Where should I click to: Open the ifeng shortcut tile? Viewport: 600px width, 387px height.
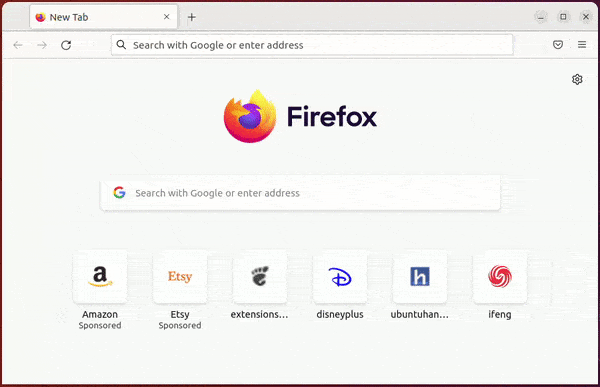coord(500,277)
